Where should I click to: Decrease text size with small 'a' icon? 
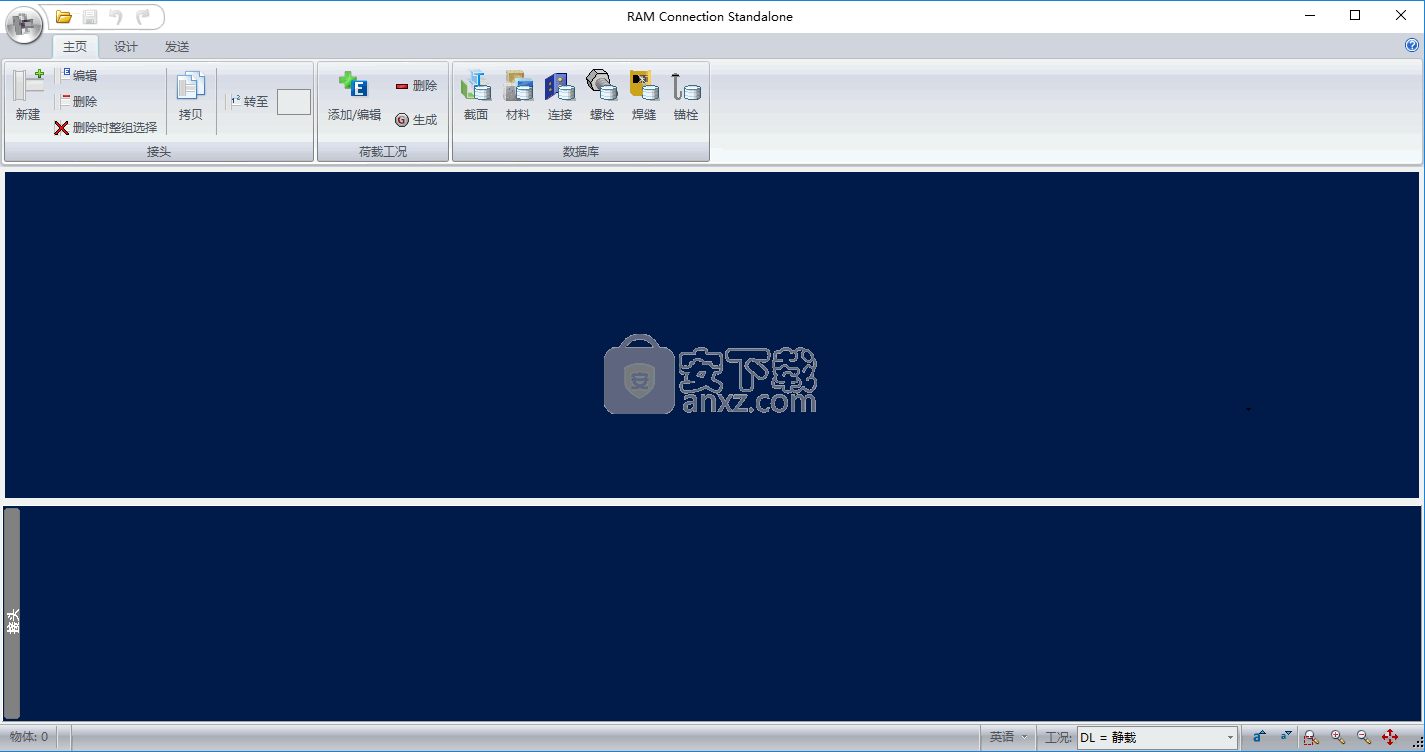pyautogui.click(x=1286, y=737)
